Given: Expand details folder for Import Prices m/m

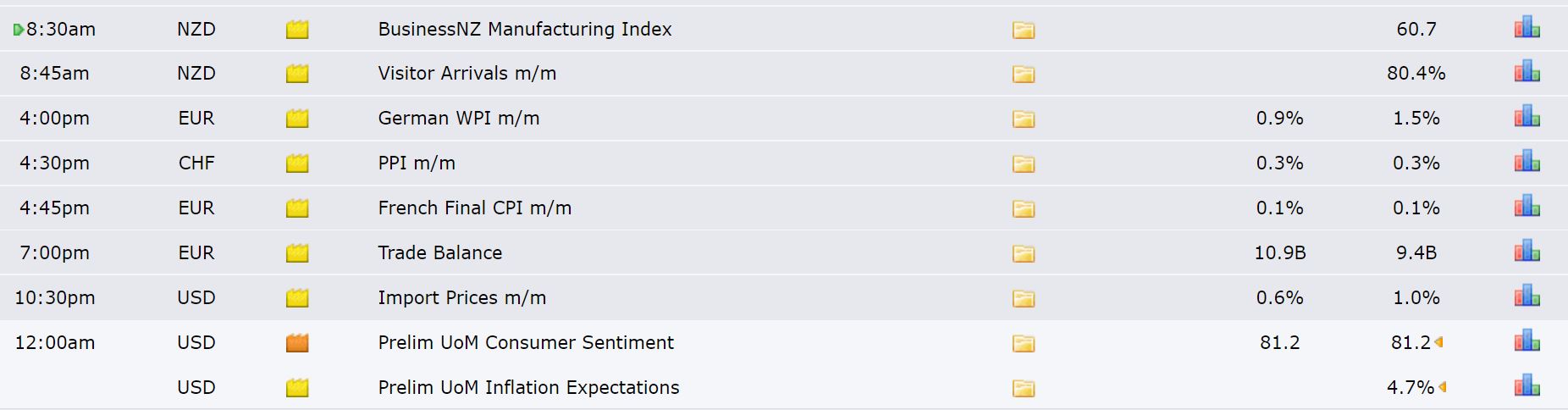Looking at the screenshot, I should pos(1024,299).
